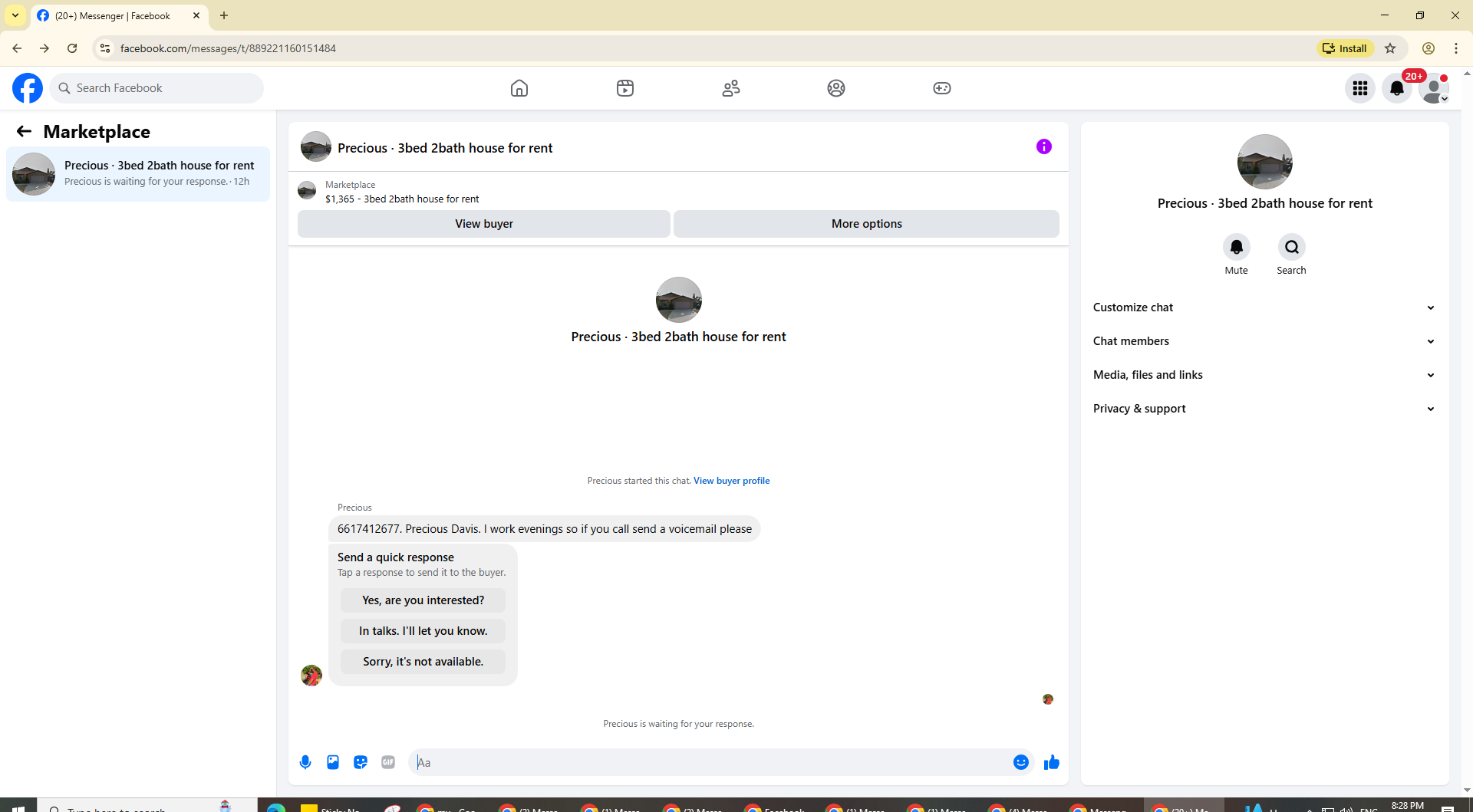Open the Facebook menu grid icon
The height and width of the screenshot is (812, 1473).
point(1360,88)
